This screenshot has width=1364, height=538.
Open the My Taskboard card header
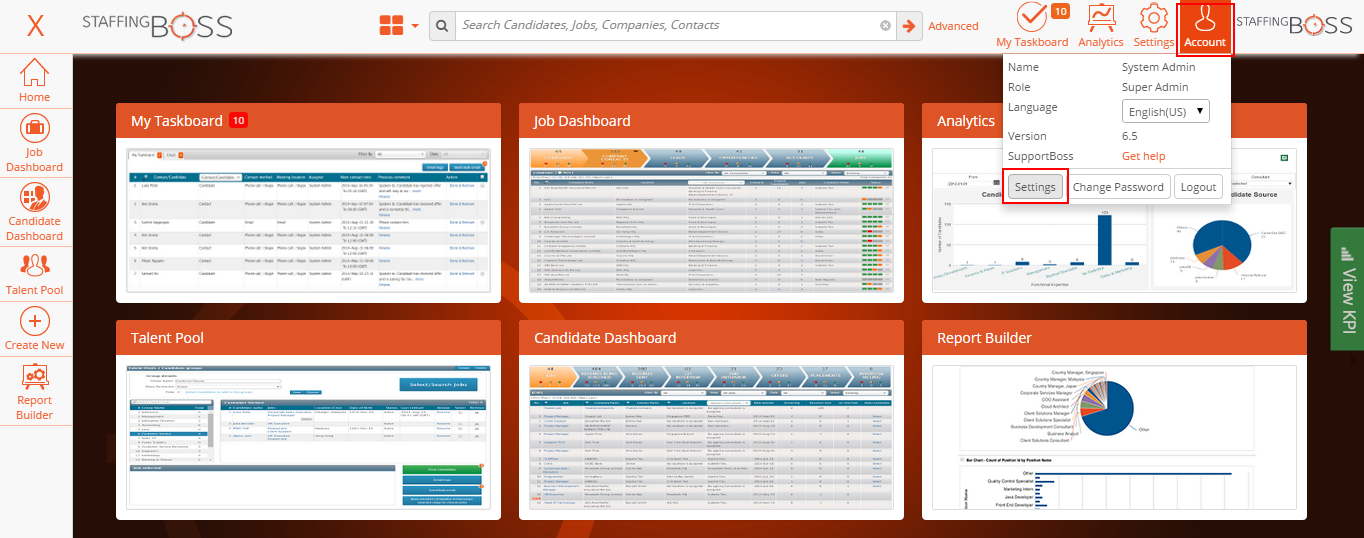(310, 121)
